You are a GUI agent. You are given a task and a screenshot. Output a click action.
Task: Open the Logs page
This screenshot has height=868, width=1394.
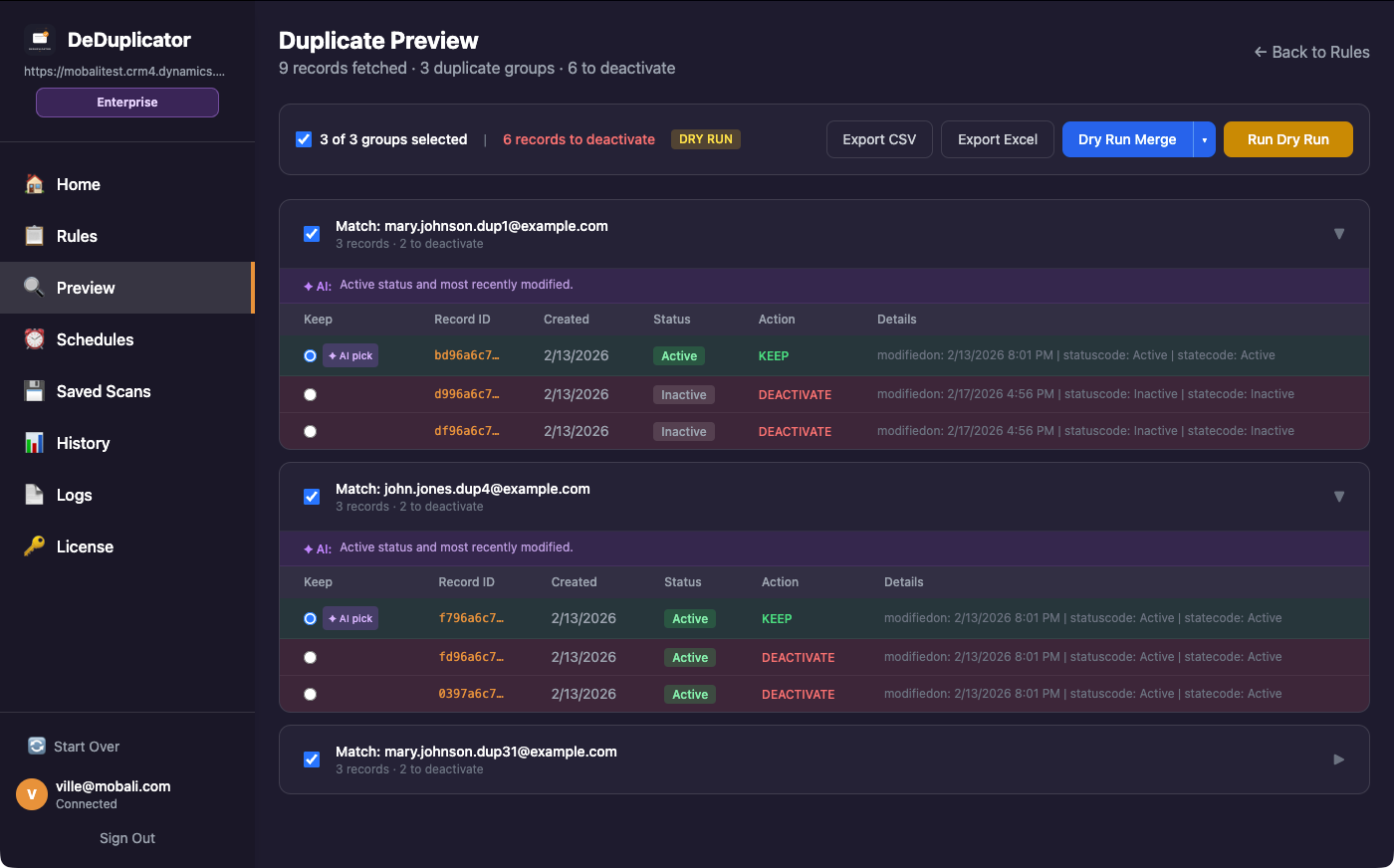(127, 495)
